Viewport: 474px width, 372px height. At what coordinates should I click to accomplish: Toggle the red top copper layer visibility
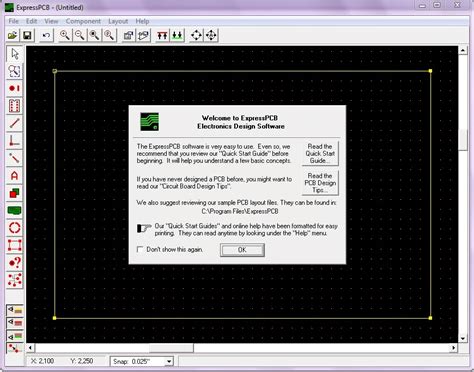tap(15, 323)
